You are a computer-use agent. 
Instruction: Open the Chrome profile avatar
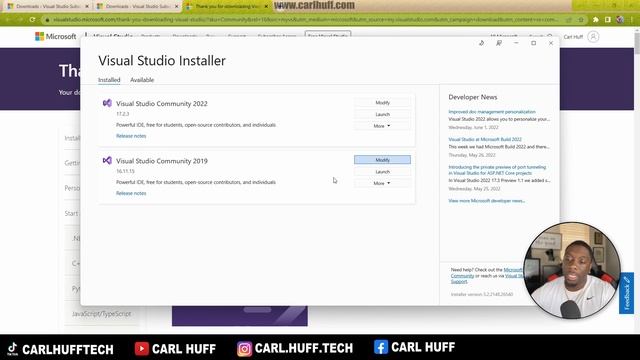tap(620, 20)
